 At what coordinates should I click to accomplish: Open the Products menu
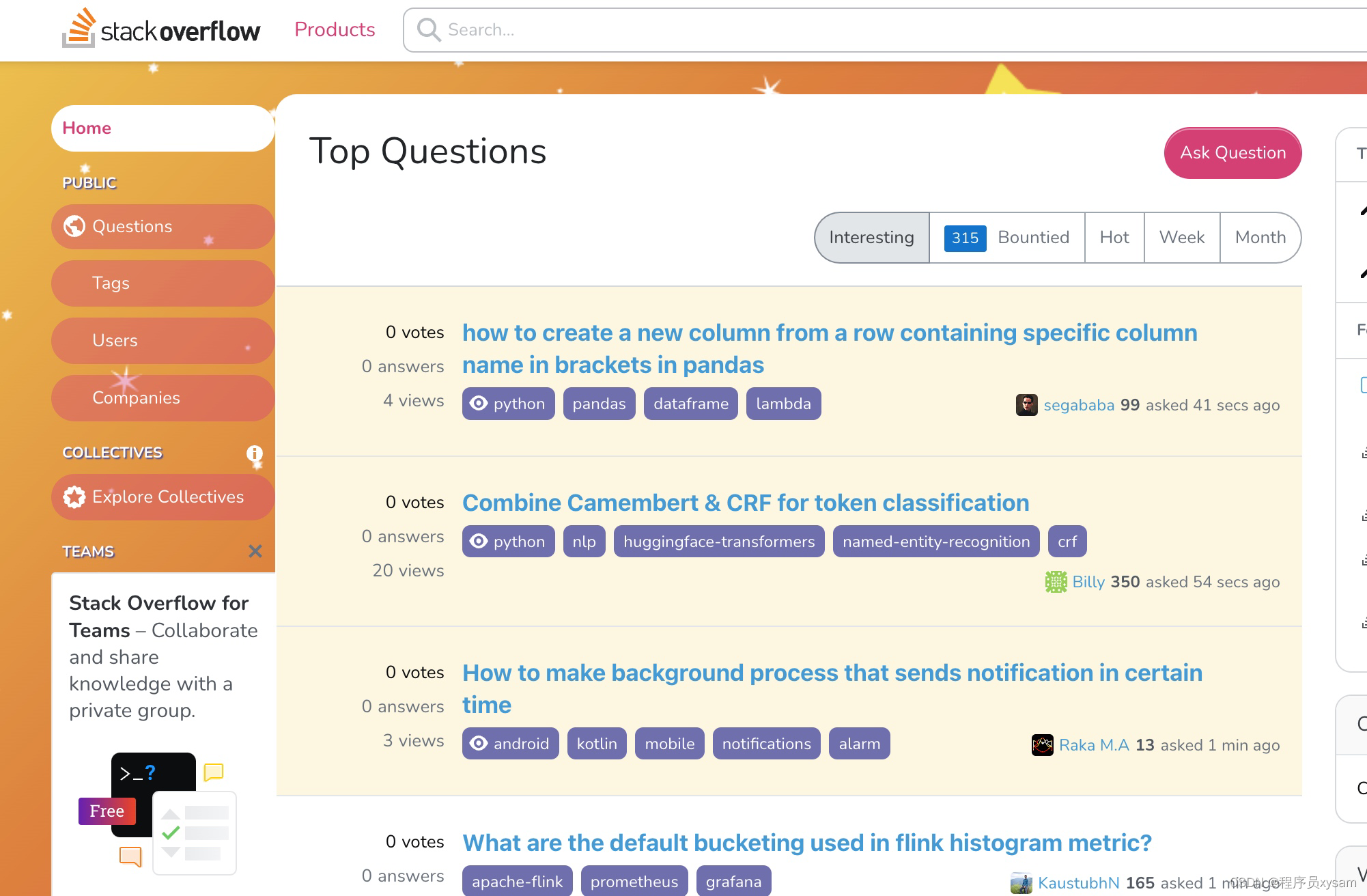pyautogui.click(x=335, y=29)
